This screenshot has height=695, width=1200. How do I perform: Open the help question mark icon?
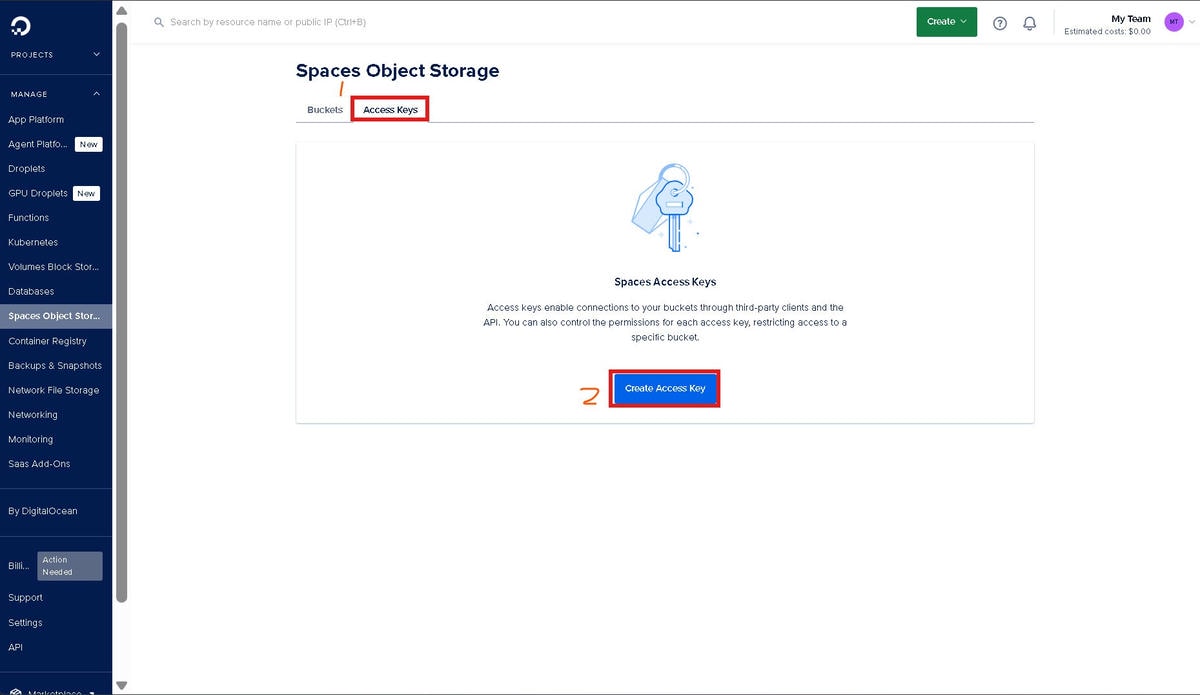tap(999, 23)
